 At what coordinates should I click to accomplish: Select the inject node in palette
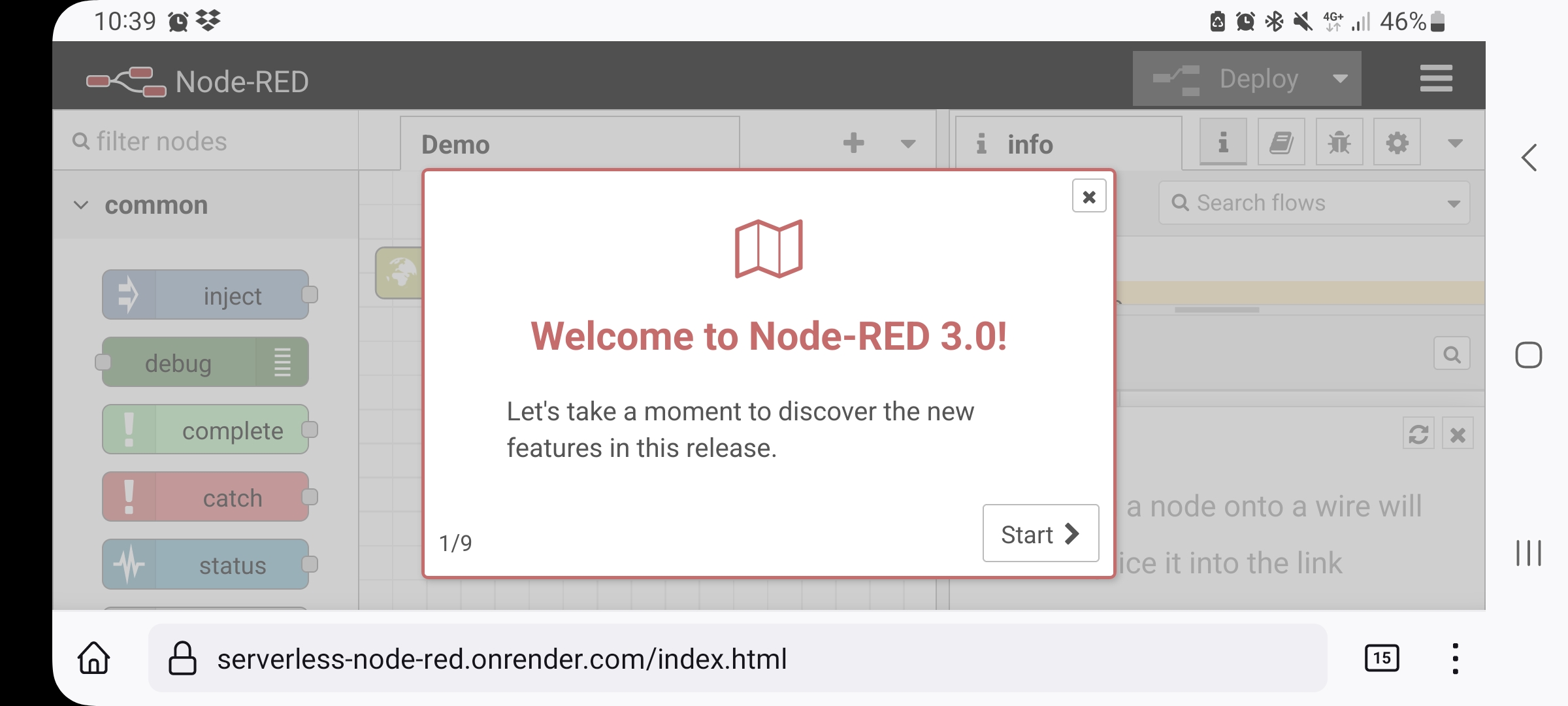[x=205, y=295]
